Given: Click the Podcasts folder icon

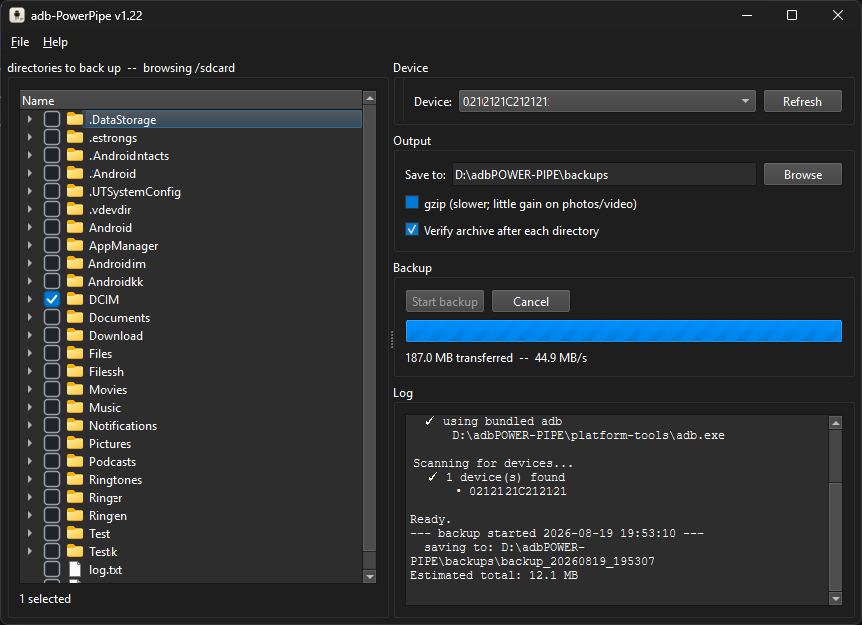Looking at the screenshot, I should pos(75,461).
